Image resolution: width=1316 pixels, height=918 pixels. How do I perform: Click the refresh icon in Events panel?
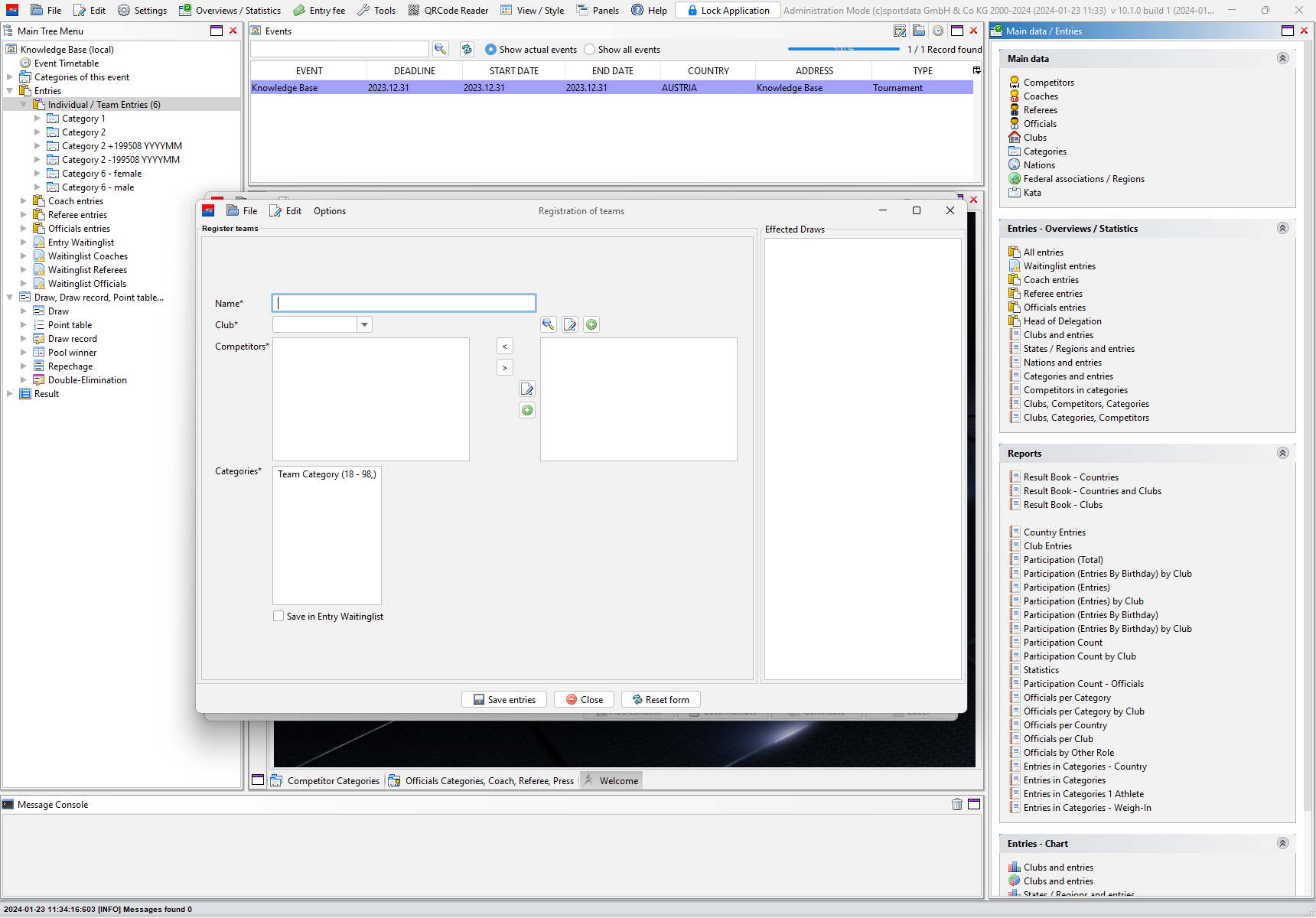467,49
